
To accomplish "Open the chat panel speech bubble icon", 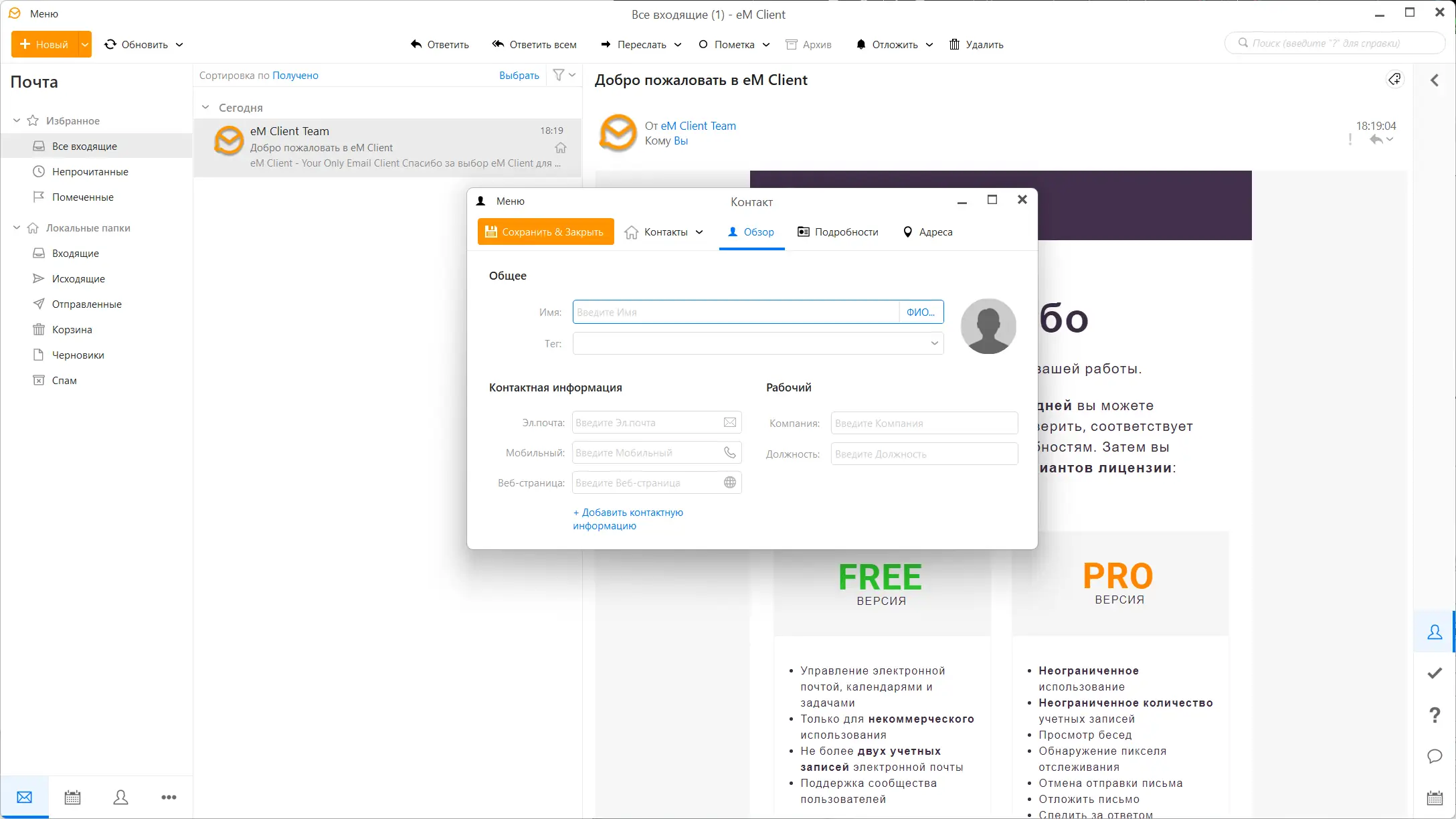I will [x=1435, y=756].
